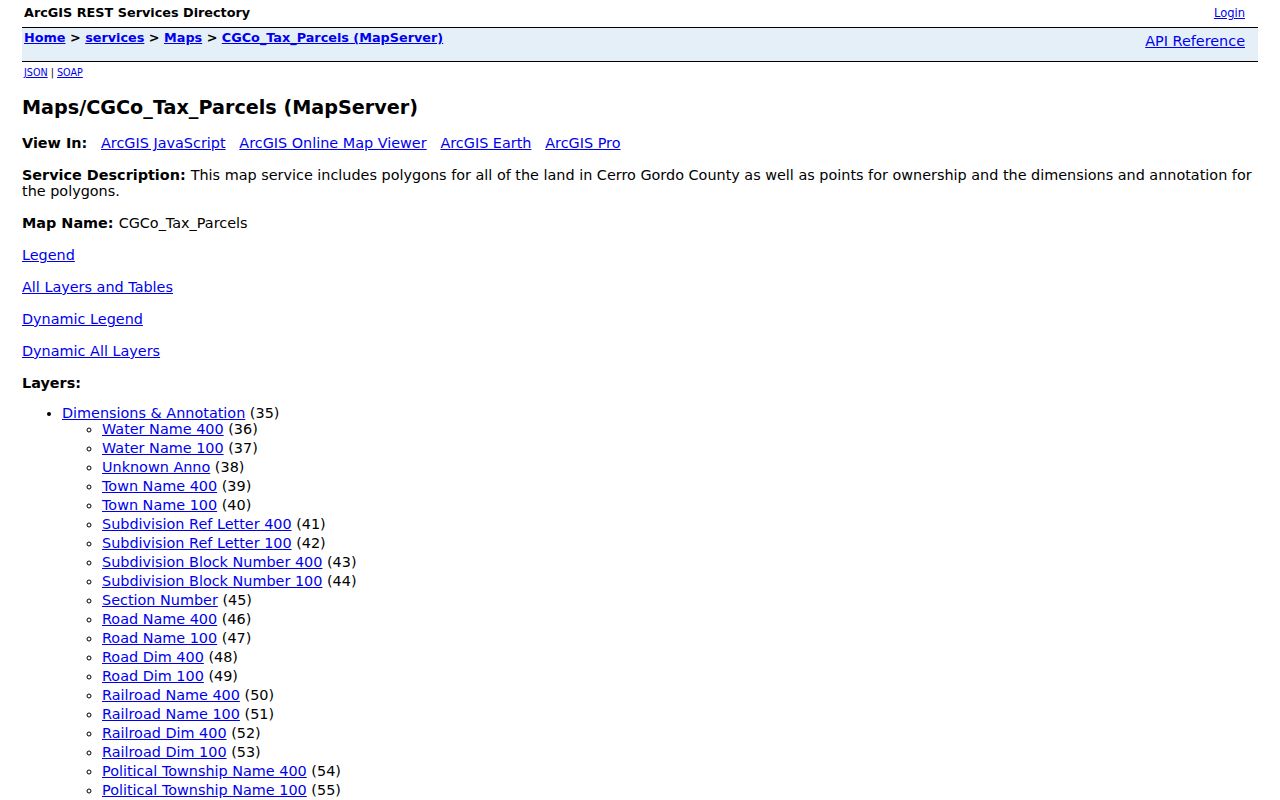Go to Home in the breadcrumb
This screenshot has width=1280, height=800.
[x=45, y=38]
